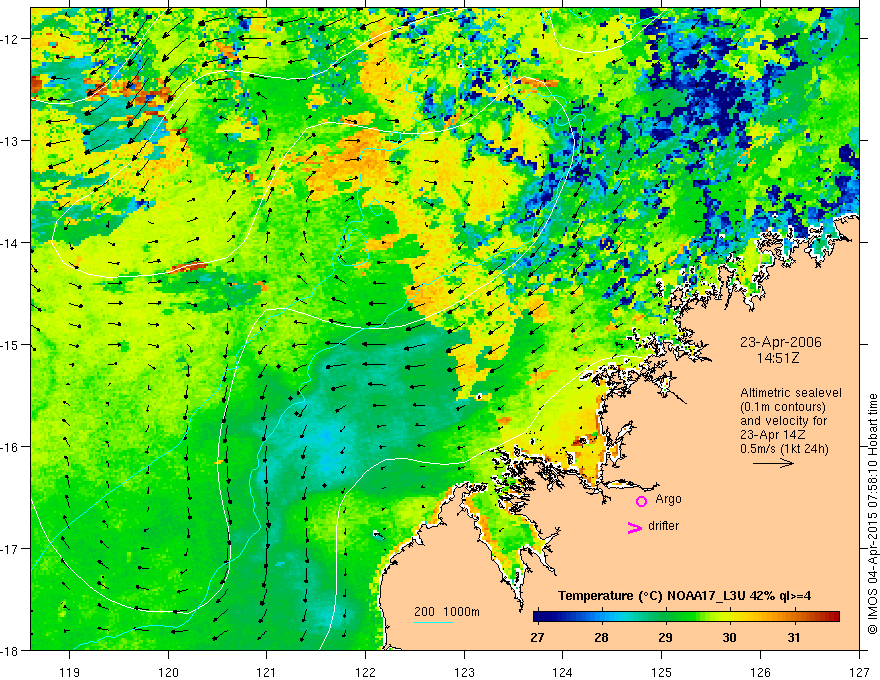Click the color bar value '30'
The height and width of the screenshot is (680, 880).
coord(730,638)
